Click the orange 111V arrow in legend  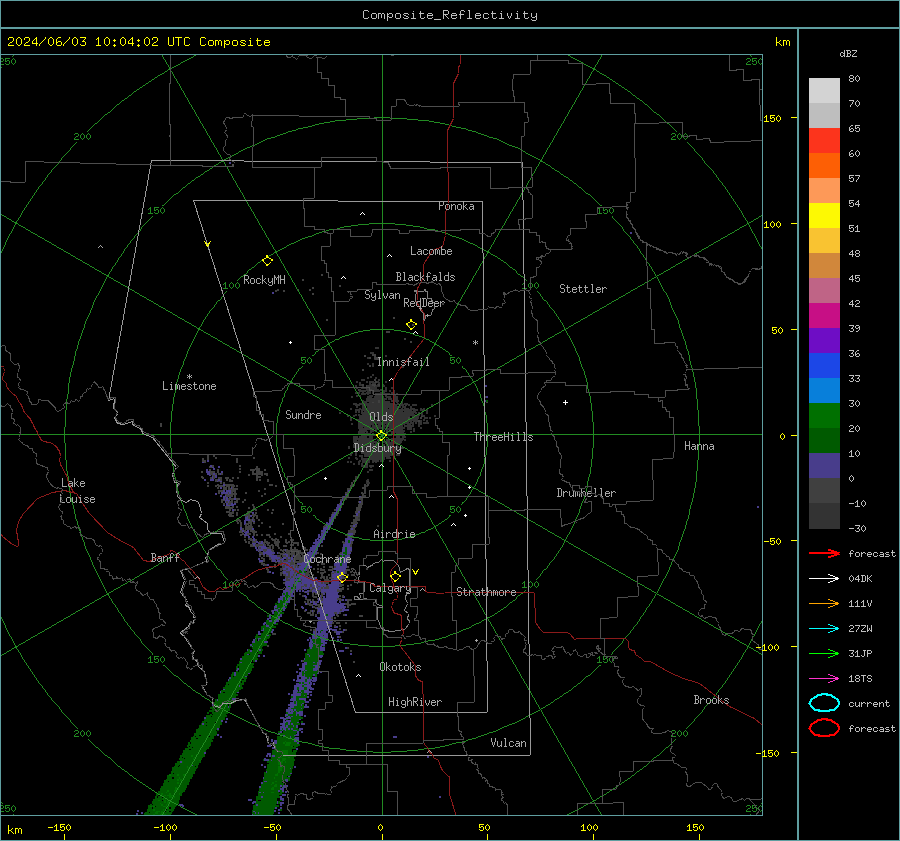(x=824, y=603)
